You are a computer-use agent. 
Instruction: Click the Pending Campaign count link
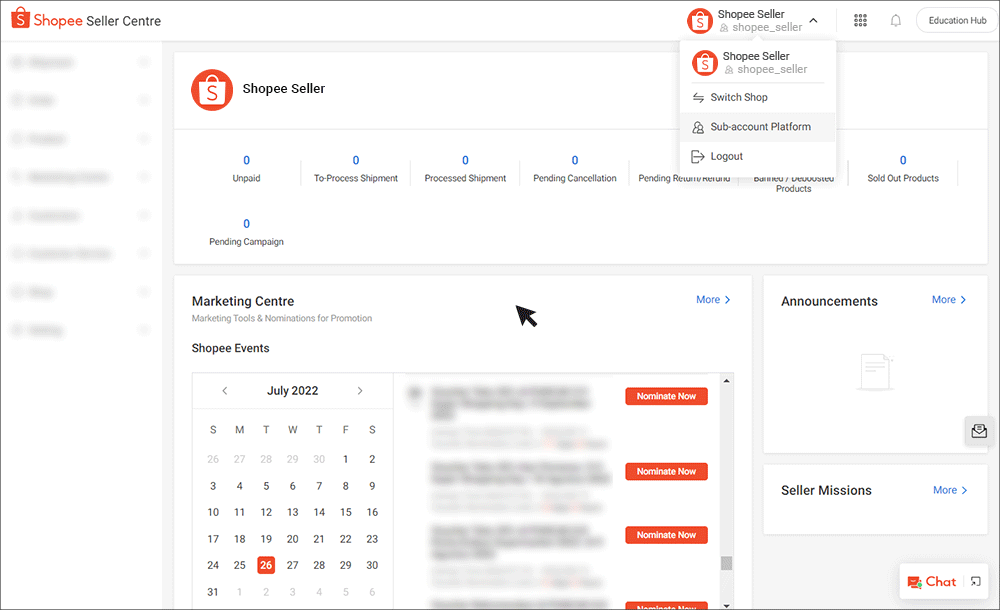pos(246,223)
